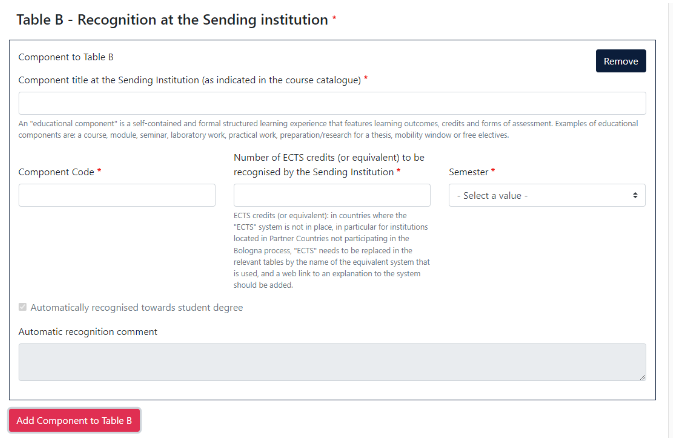Click the Component Code label
Screen dimensions: 673x447
56,172
